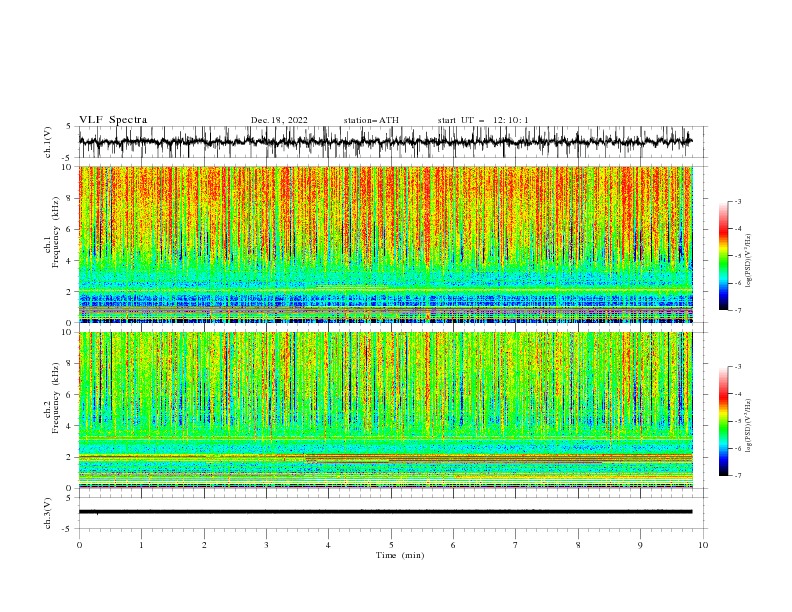Screen dimensions: 792x612
Task: Click the time axis tick label "1"
Action: point(141,545)
